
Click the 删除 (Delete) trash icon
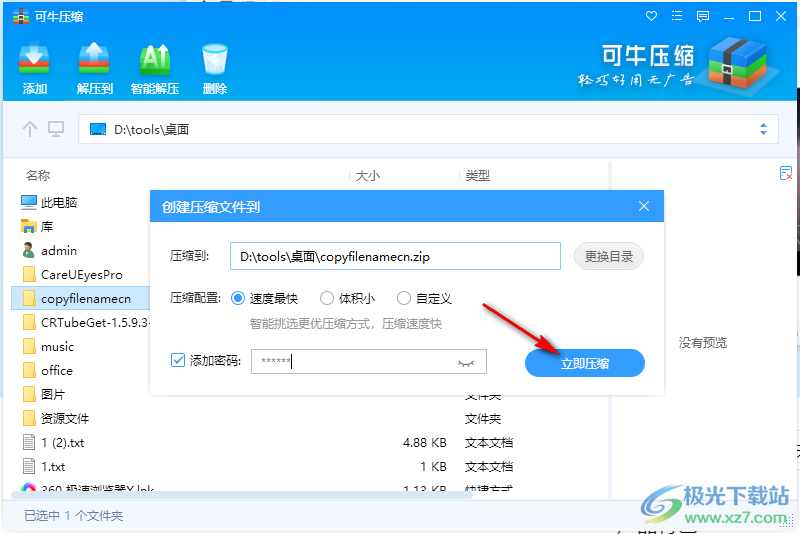214,69
